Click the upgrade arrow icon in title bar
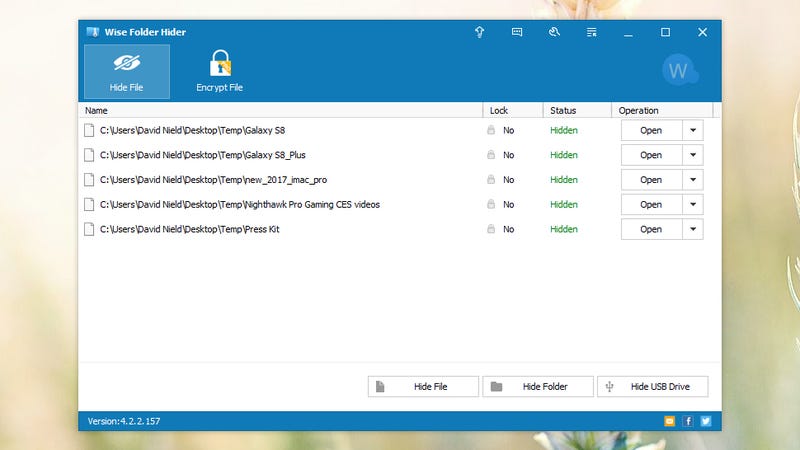 tap(480, 32)
